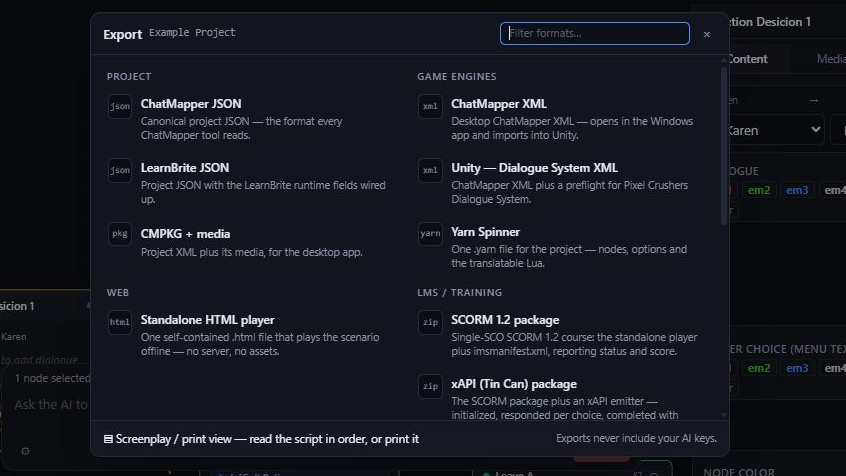Switch to the Media tab
Image resolution: width=846 pixels, height=476 pixels.
point(831,59)
